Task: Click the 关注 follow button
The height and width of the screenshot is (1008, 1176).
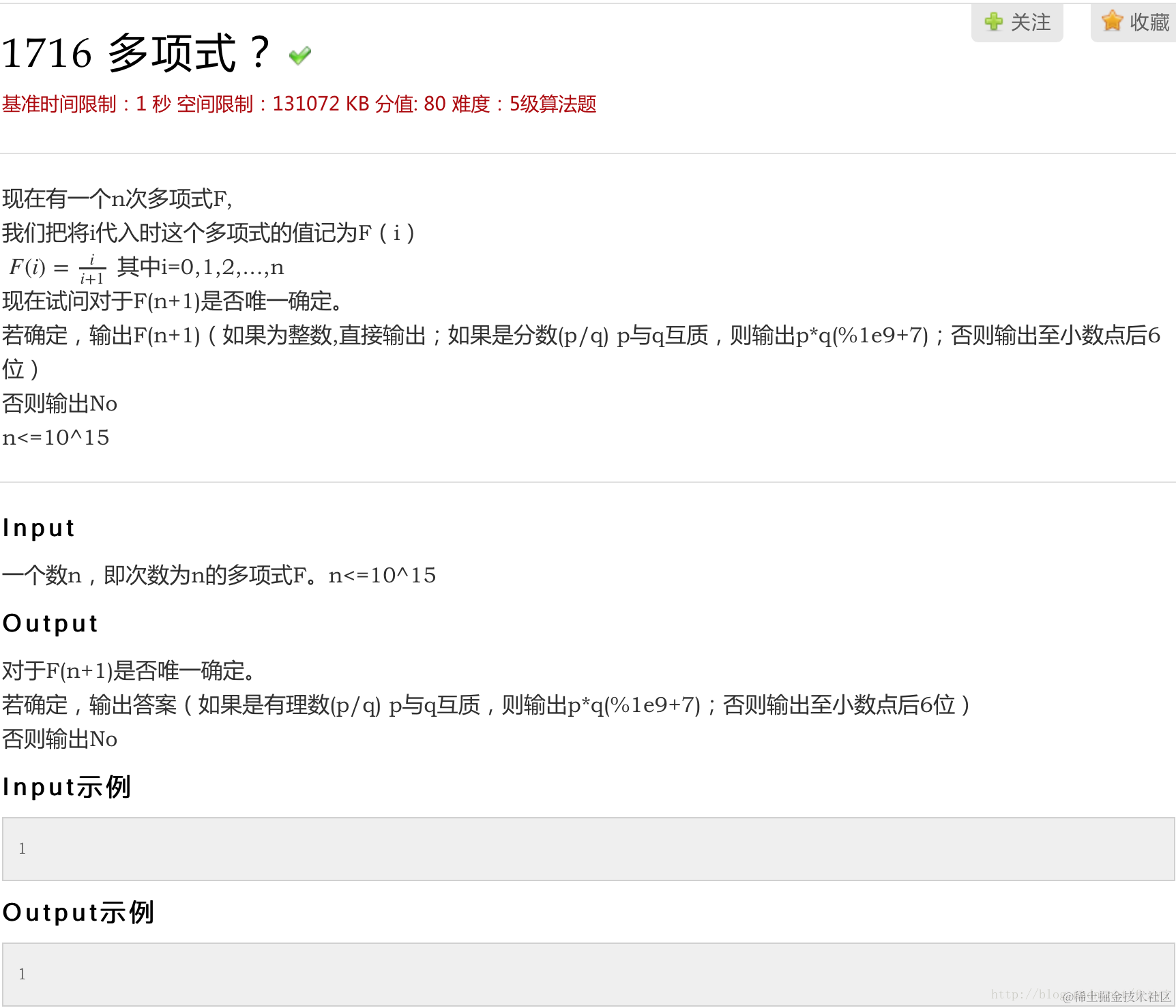Action: (x=1017, y=23)
